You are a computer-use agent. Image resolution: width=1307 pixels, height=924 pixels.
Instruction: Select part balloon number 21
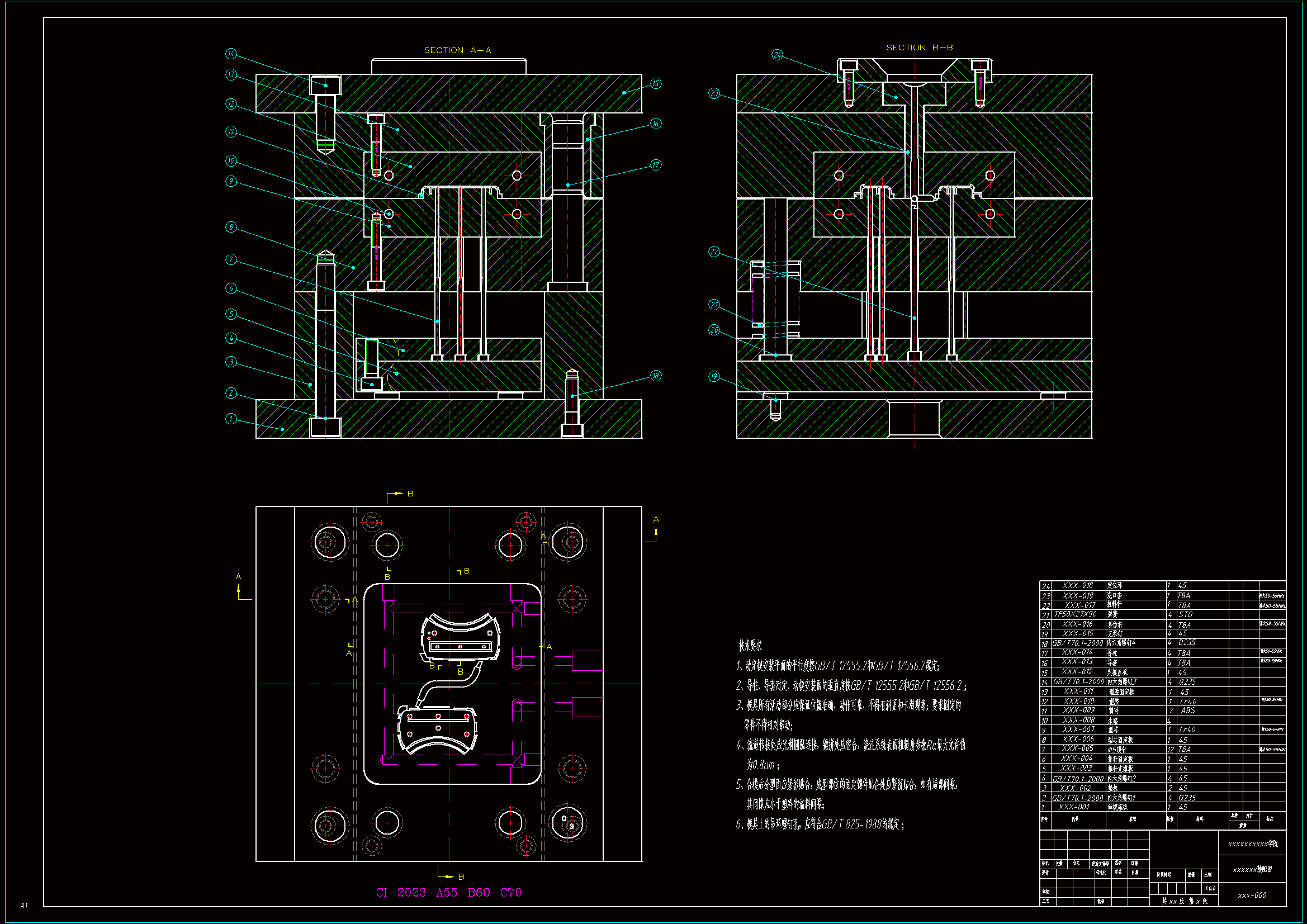[714, 305]
